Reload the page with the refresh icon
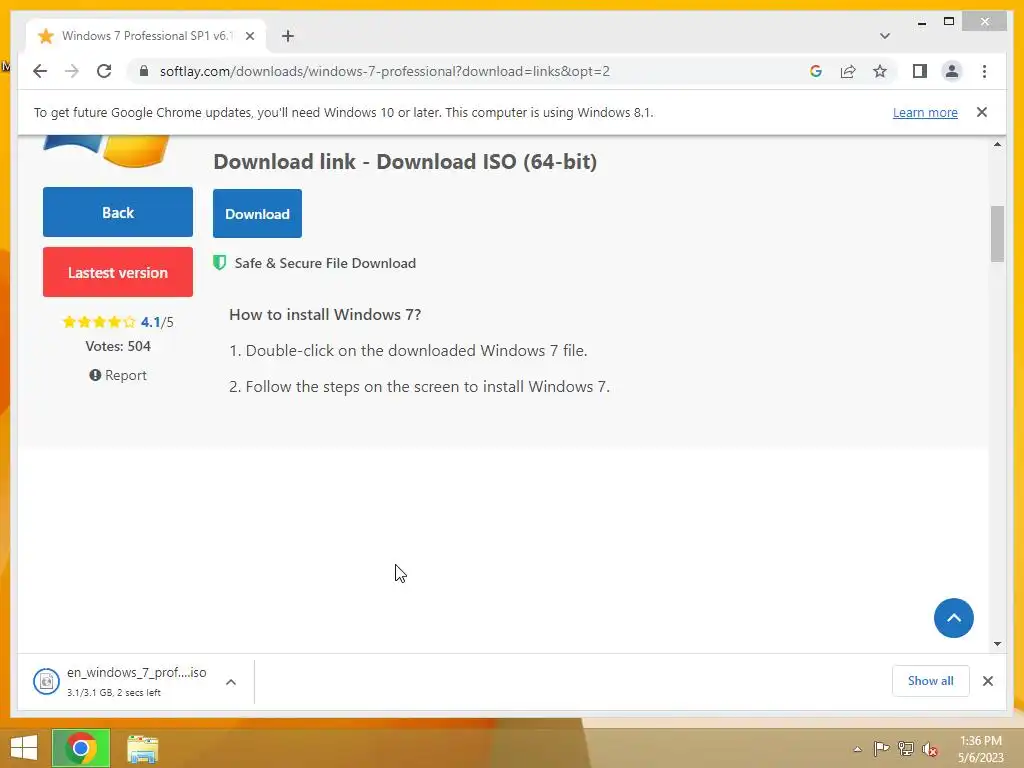The height and width of the screenshot is (768, 1024). [x=104, y=71]
